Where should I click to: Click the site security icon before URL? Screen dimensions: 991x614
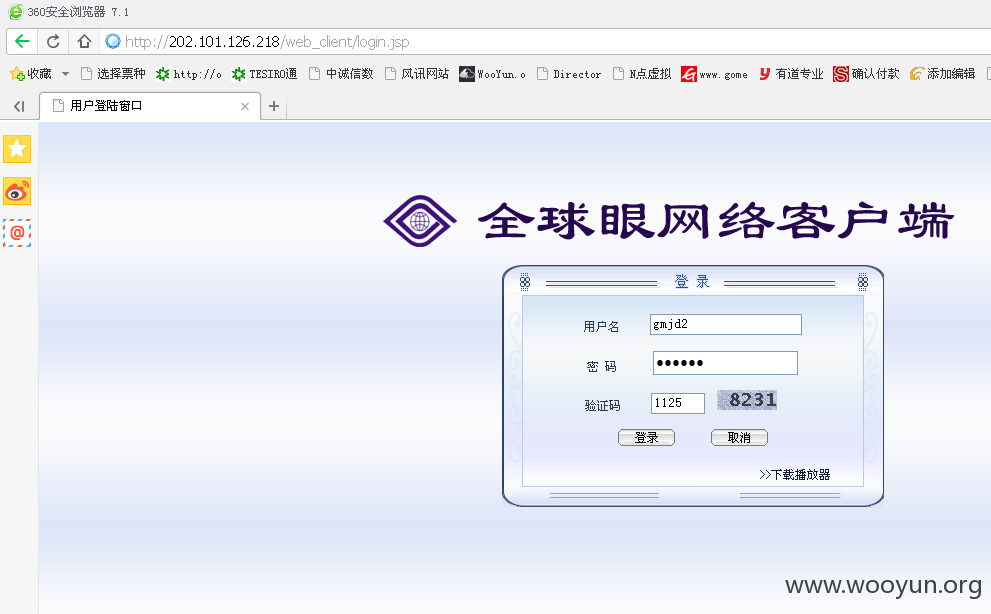click(x=113, y=42)
